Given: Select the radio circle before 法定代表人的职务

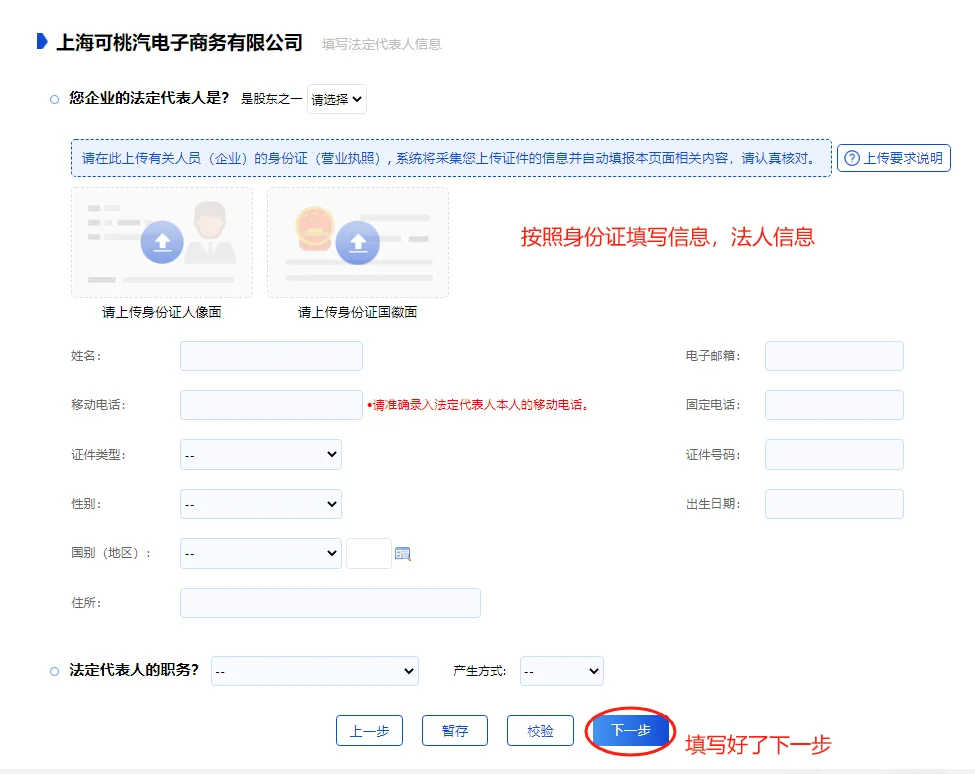Looking at the screenshot, I should click(54, 671).
